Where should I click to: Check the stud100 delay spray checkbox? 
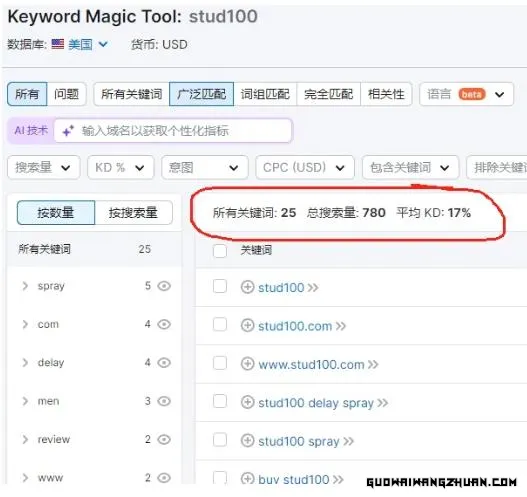point(220,401)
